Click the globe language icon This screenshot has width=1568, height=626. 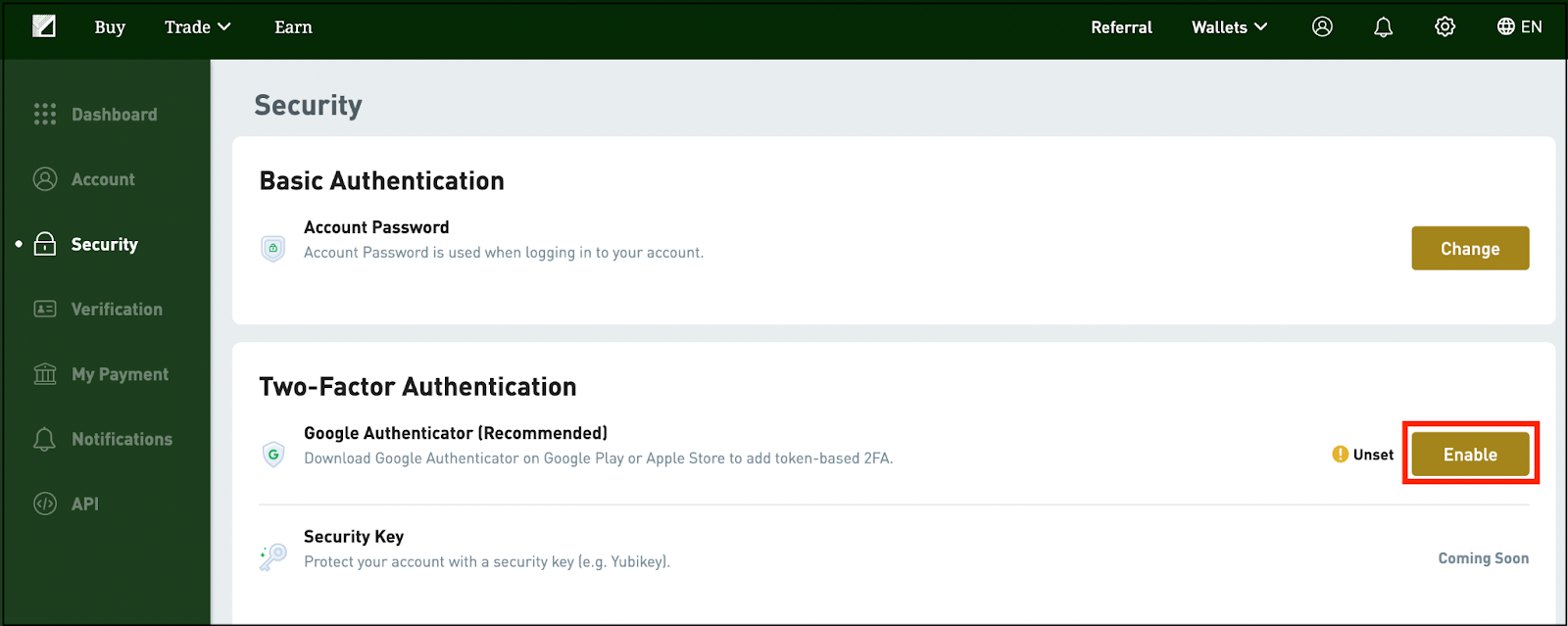click(x=1506, y=26)
